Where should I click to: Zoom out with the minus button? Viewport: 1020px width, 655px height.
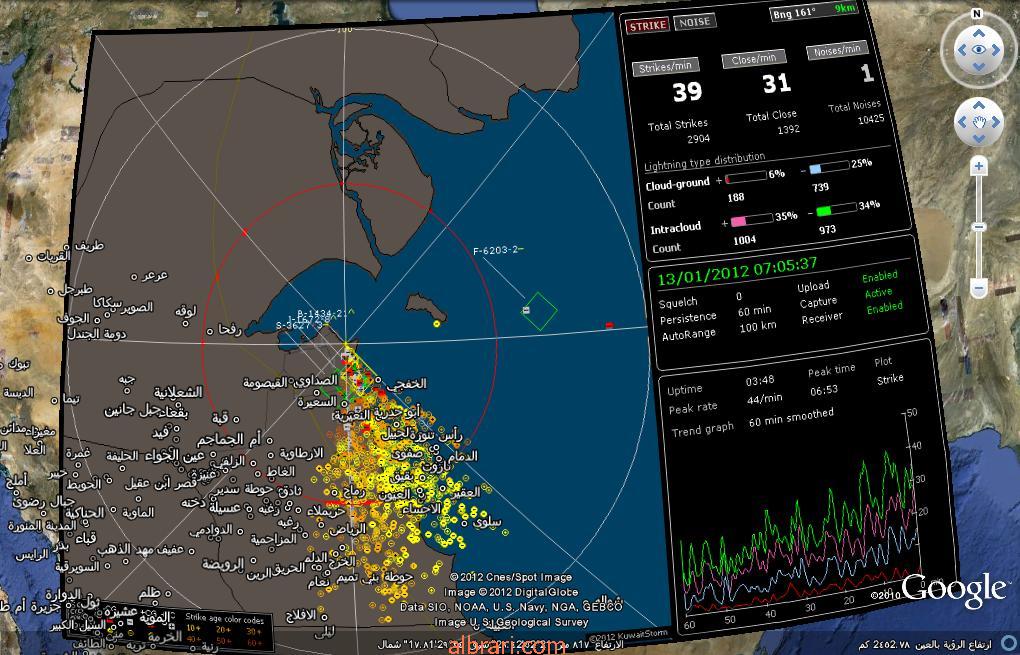(x=979, y=287)
